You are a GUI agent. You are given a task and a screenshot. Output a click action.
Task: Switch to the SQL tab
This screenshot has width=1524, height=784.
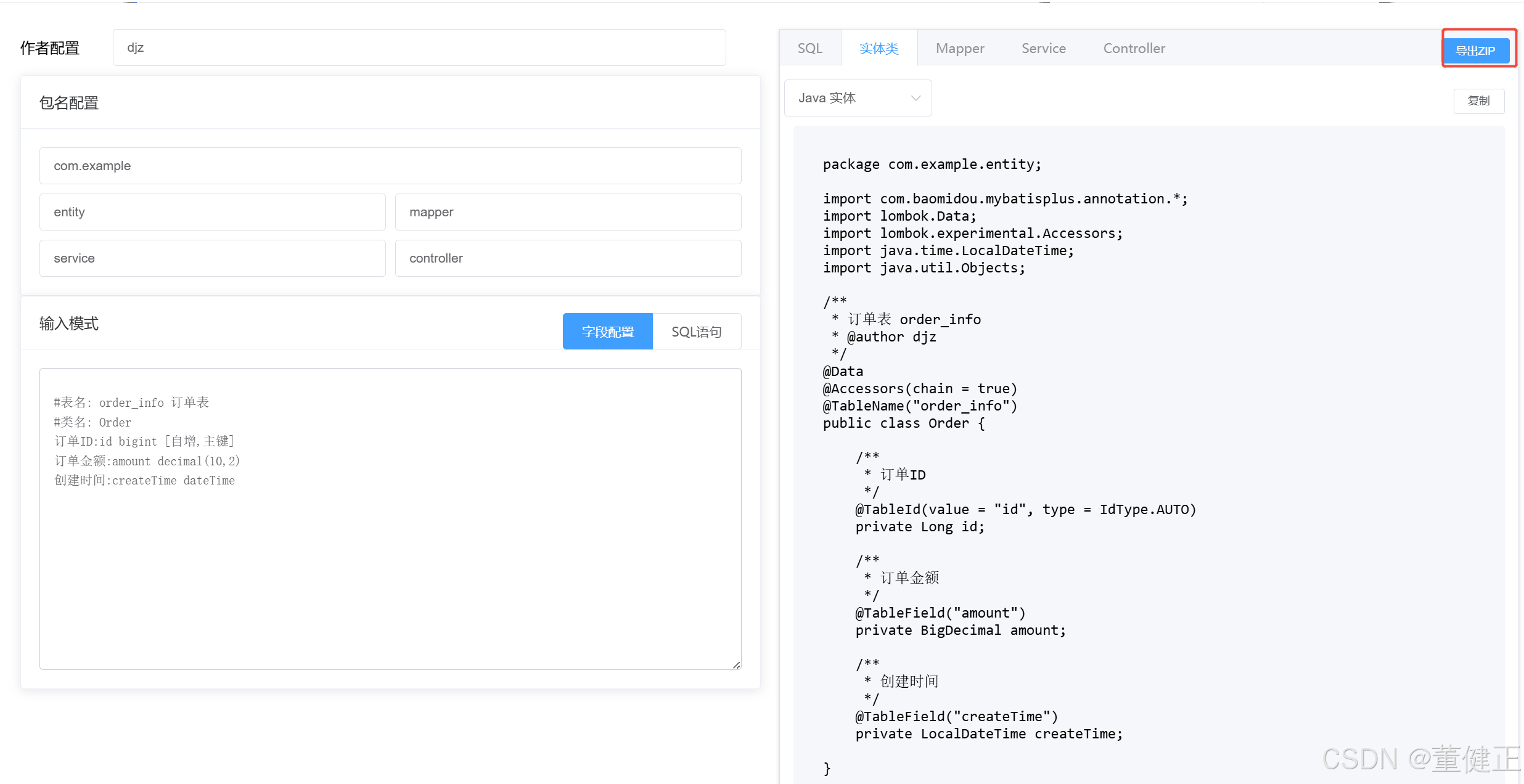tap(809, 48)
